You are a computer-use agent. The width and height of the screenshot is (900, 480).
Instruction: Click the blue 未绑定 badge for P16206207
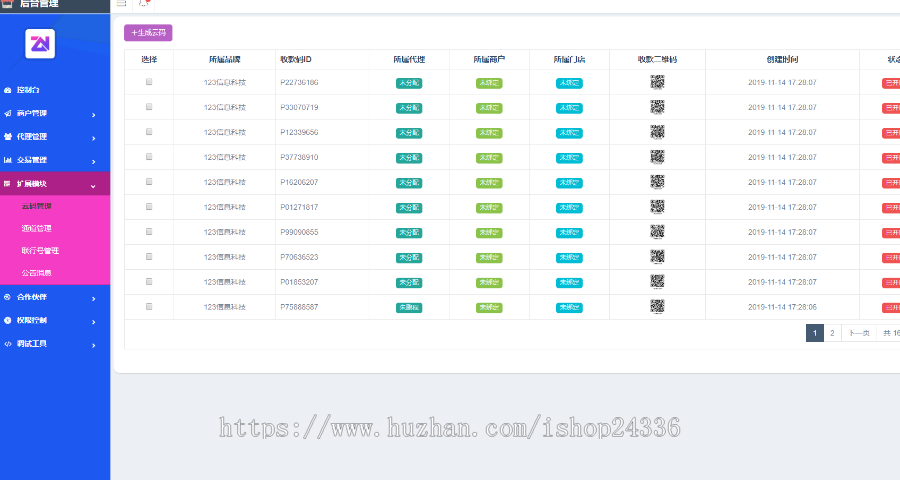(569, 183)
